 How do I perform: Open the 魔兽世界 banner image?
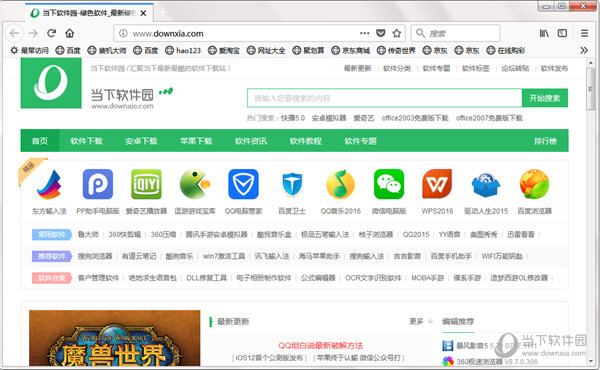pyautogui.click(x=114, y=338)
